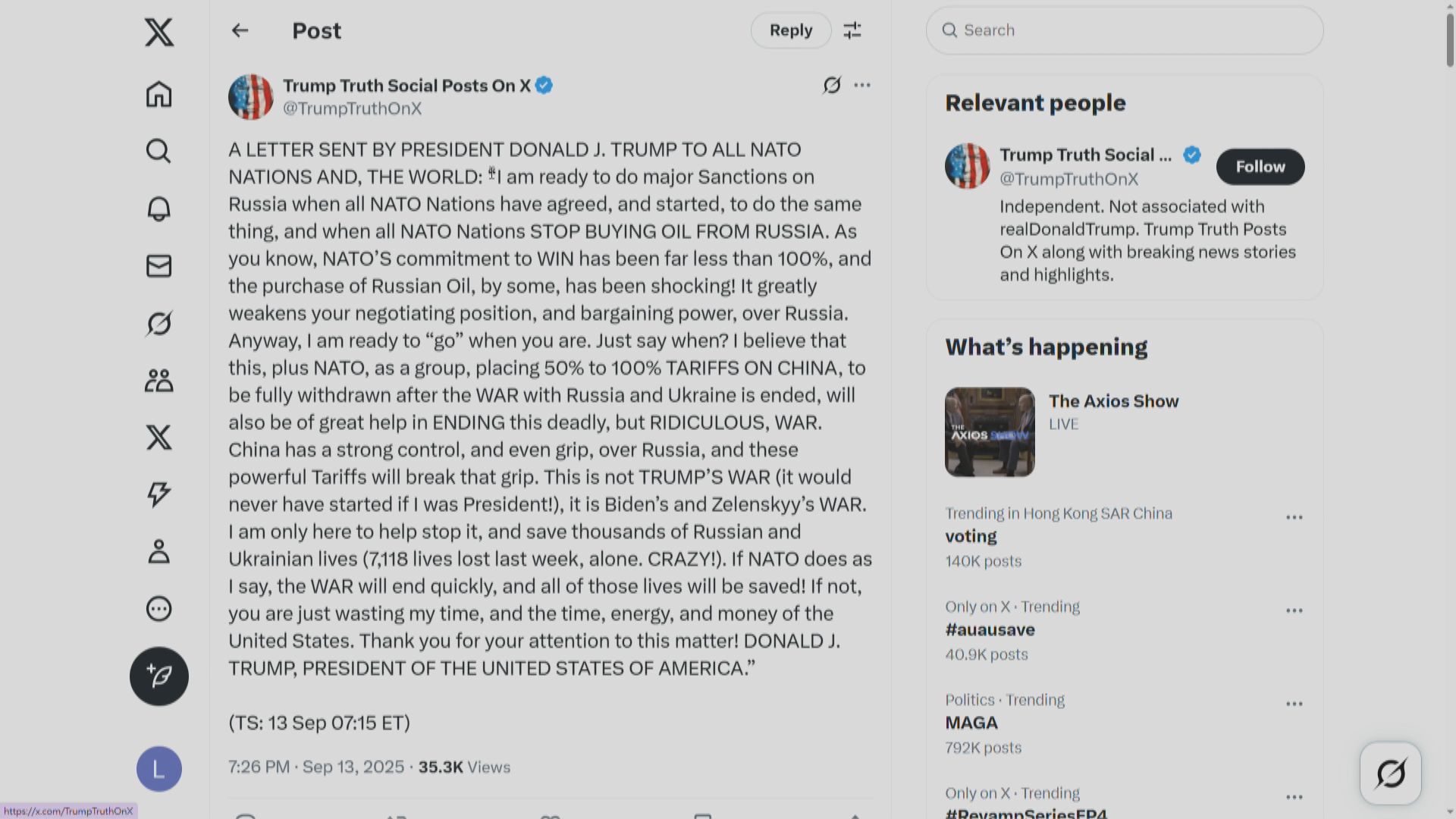Image resolution: width=1456 pixels, height=819 pixels.
Task: Open Notifications bell icon
Action: pyautogui.click(x=158, y=209)
